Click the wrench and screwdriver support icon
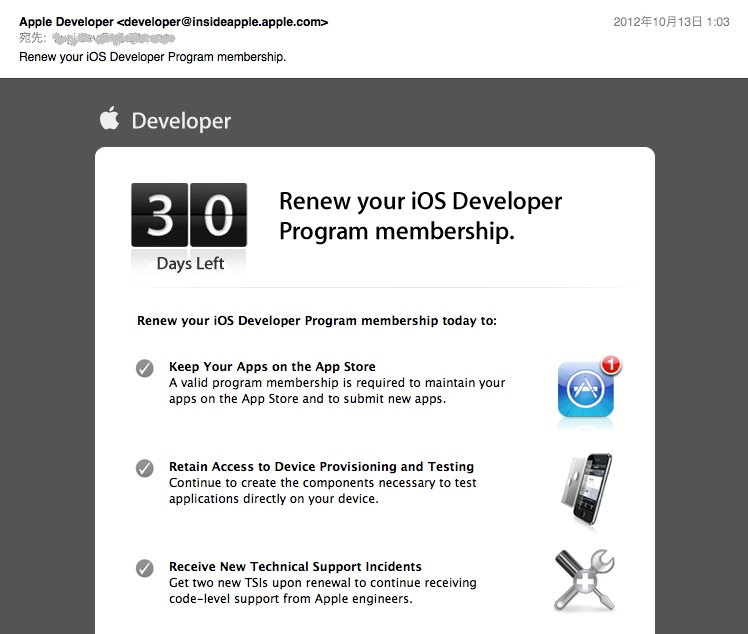This screenshot has width=748, height=634. [x=584, y=580]
